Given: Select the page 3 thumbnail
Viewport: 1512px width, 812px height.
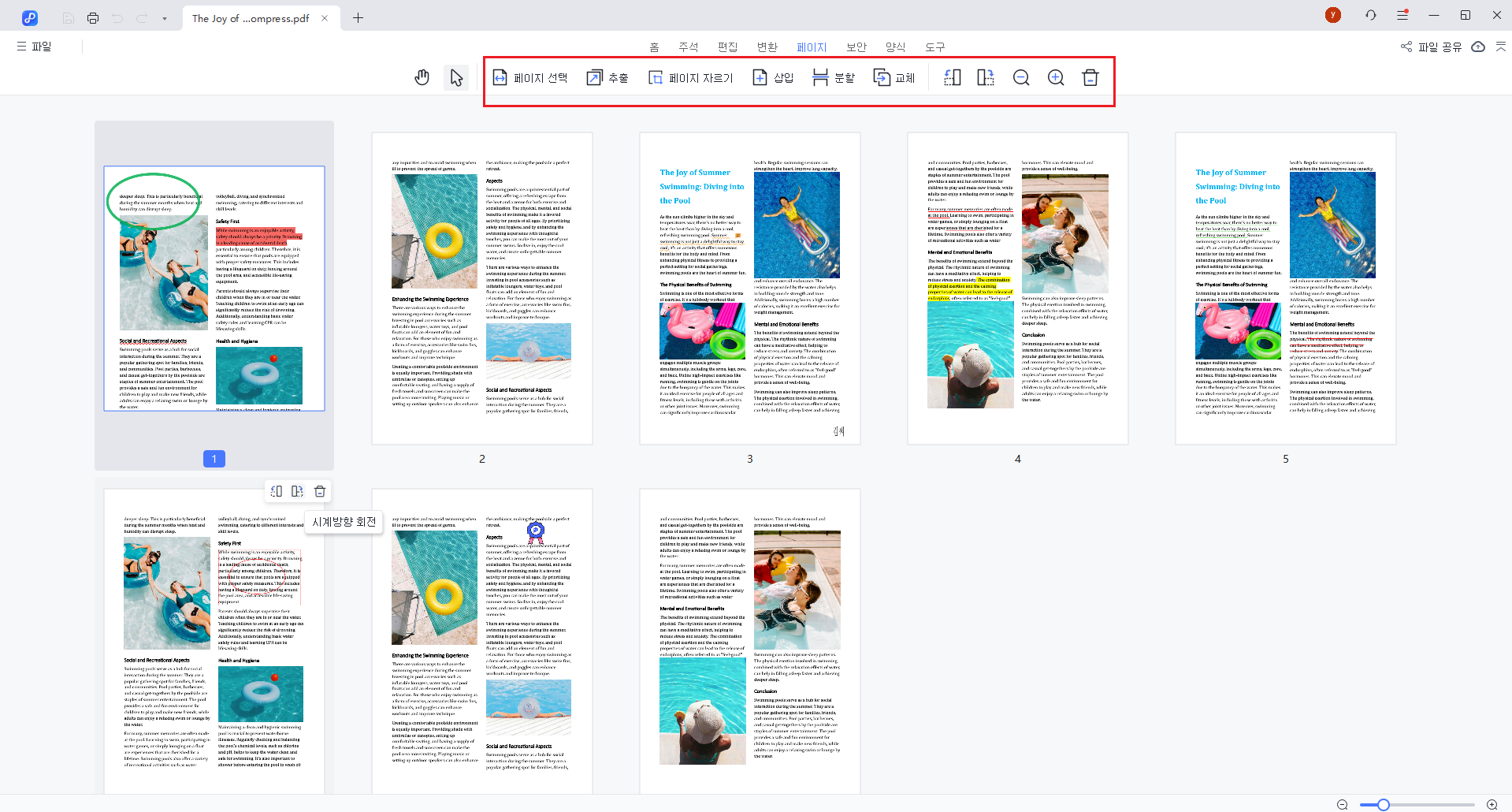Looking at the screenshot, I should click(x=749, y=288).
